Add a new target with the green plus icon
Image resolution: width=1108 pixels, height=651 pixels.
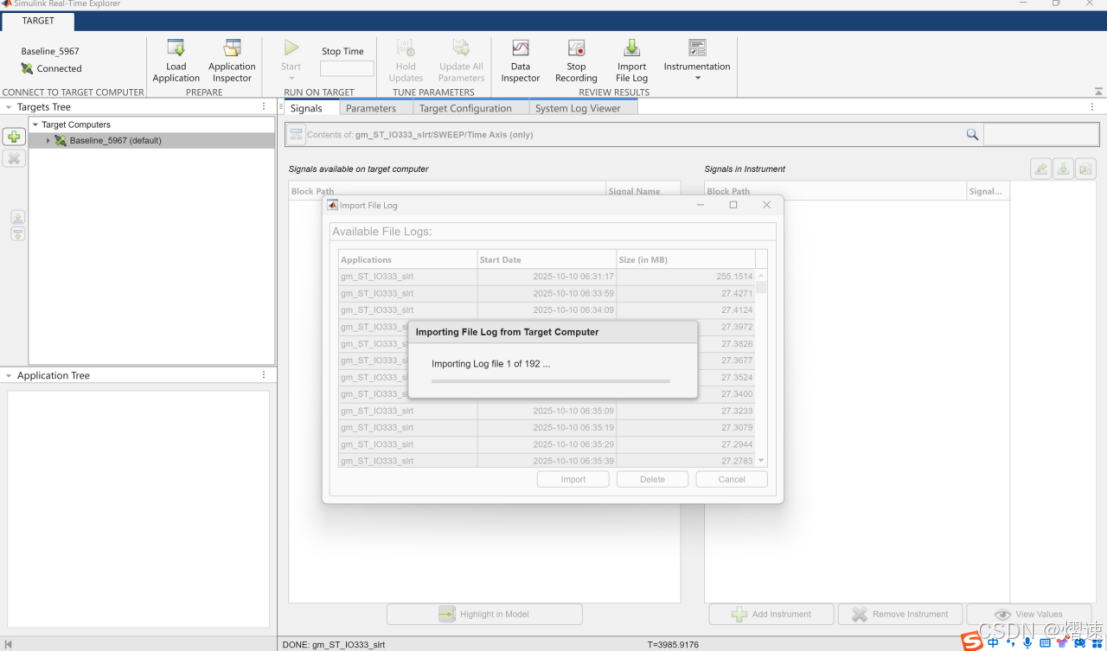(13, 136)
